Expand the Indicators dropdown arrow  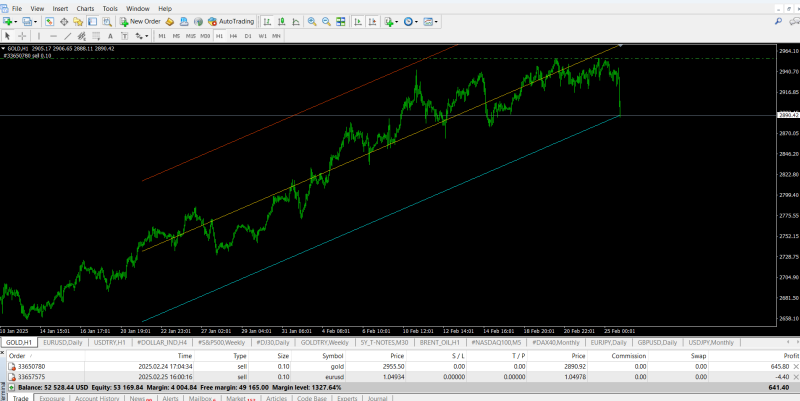coord(397,22)
